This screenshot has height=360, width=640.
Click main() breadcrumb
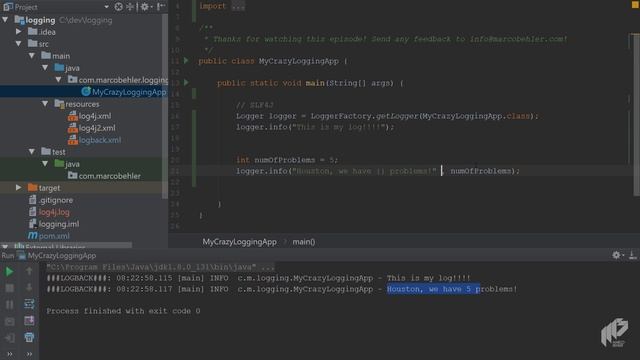[x=304, y=242]
